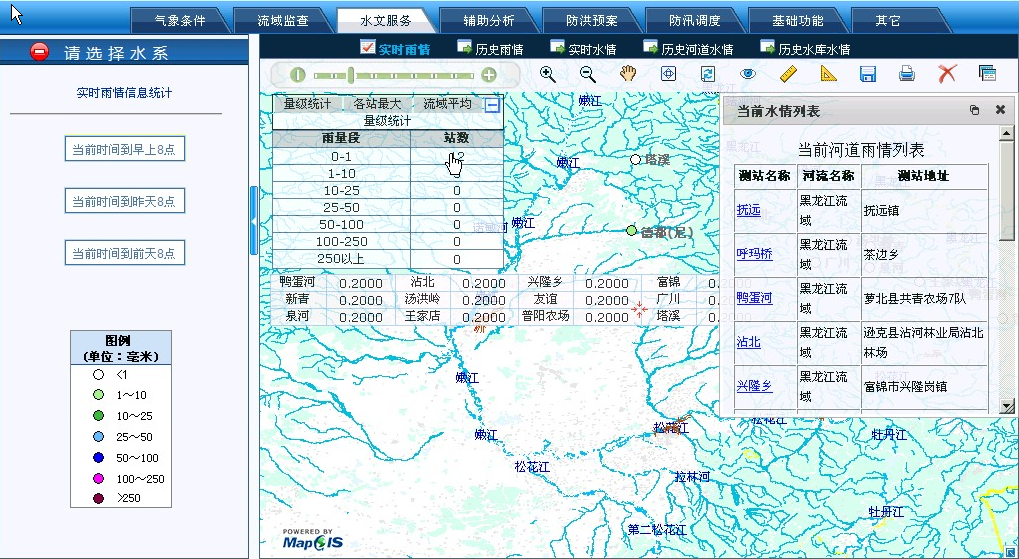This screenshot has width=1019, height=559.
Task: Click the red X clear icon
Action: pos(947,74)
